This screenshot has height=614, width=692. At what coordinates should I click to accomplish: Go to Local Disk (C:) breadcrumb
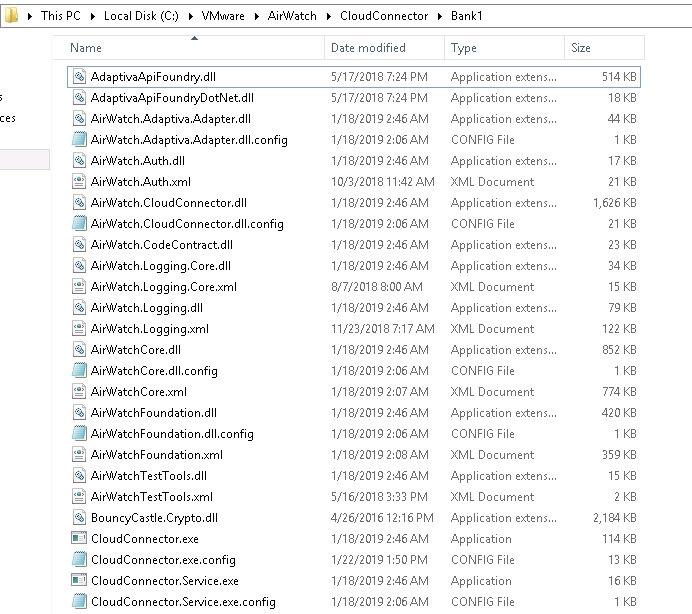141,16
